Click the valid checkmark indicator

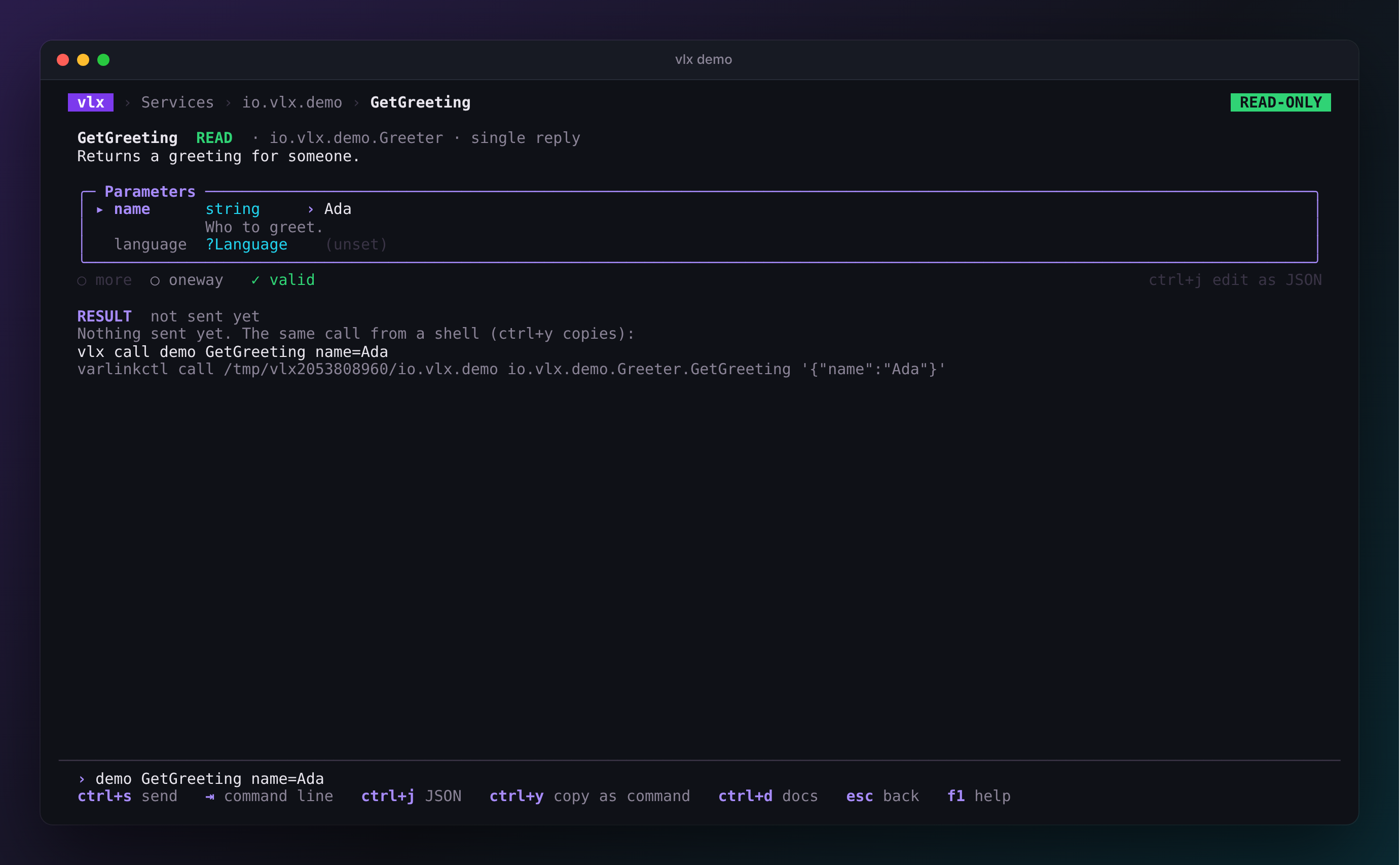point(283,280)
